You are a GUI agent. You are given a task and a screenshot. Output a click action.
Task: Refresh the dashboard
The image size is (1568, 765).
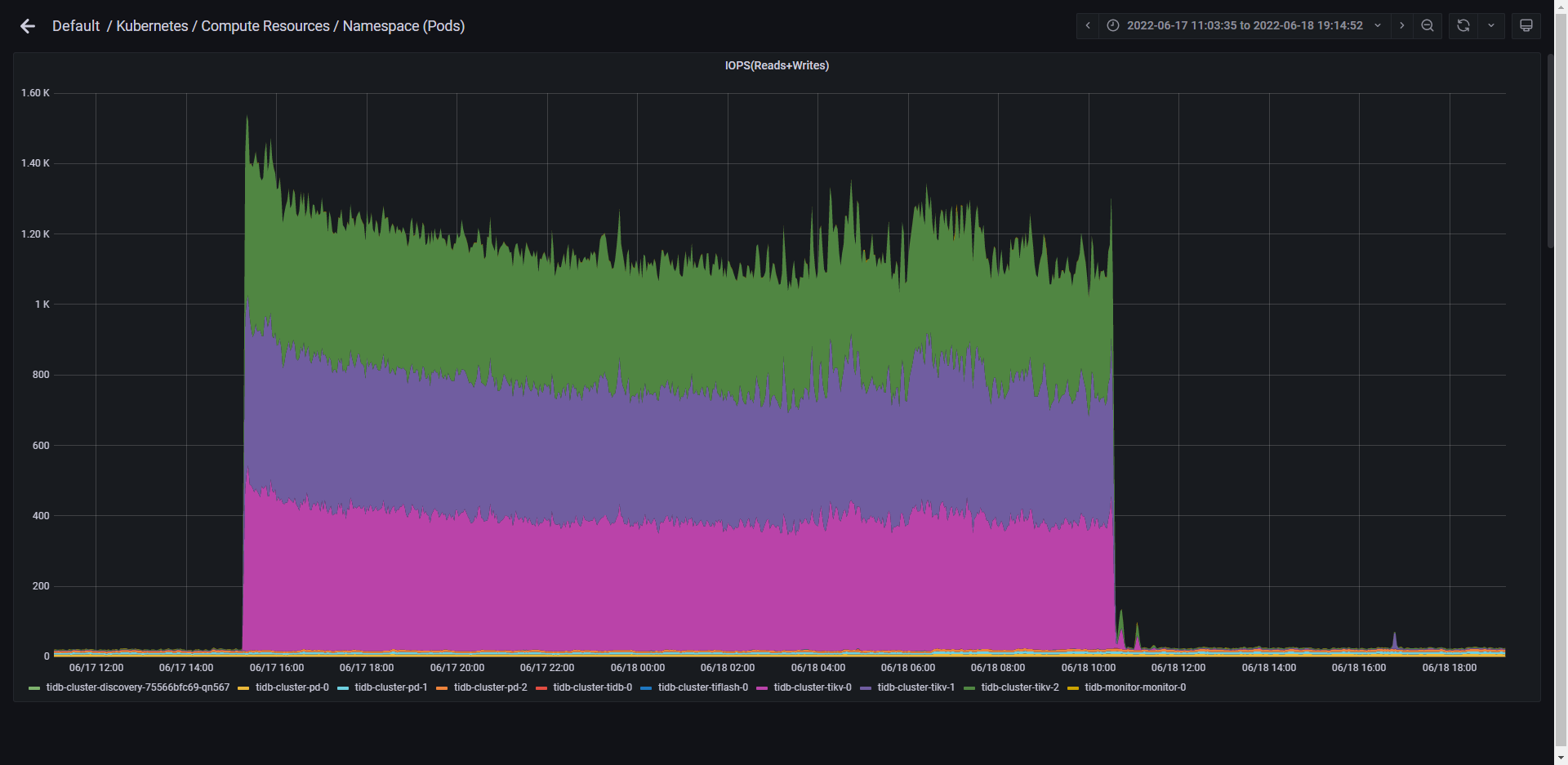pos(1463,25)
